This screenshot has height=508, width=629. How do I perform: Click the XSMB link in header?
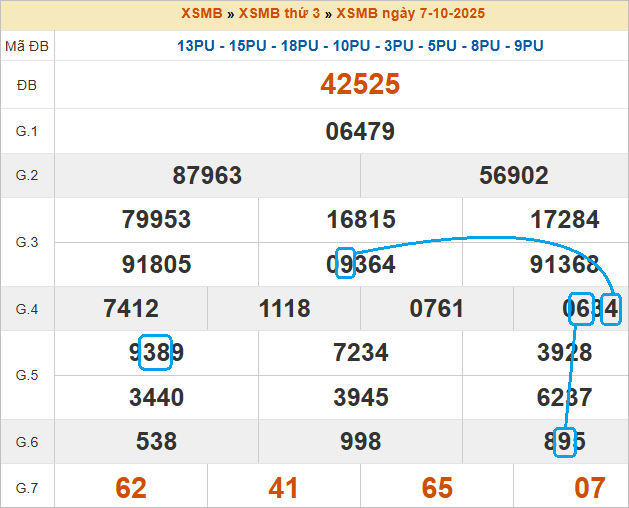(201, 14)
